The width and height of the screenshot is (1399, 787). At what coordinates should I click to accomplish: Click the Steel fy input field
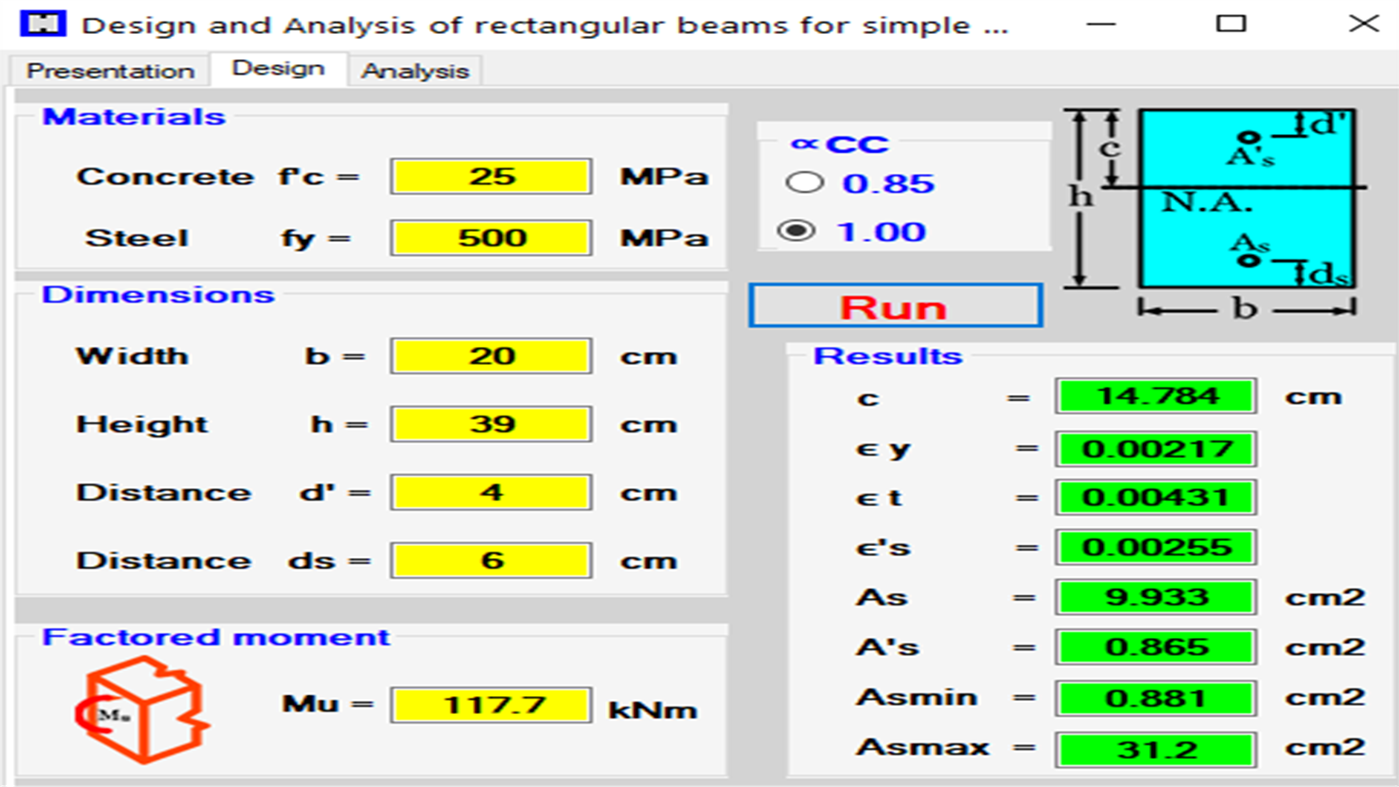491,237
